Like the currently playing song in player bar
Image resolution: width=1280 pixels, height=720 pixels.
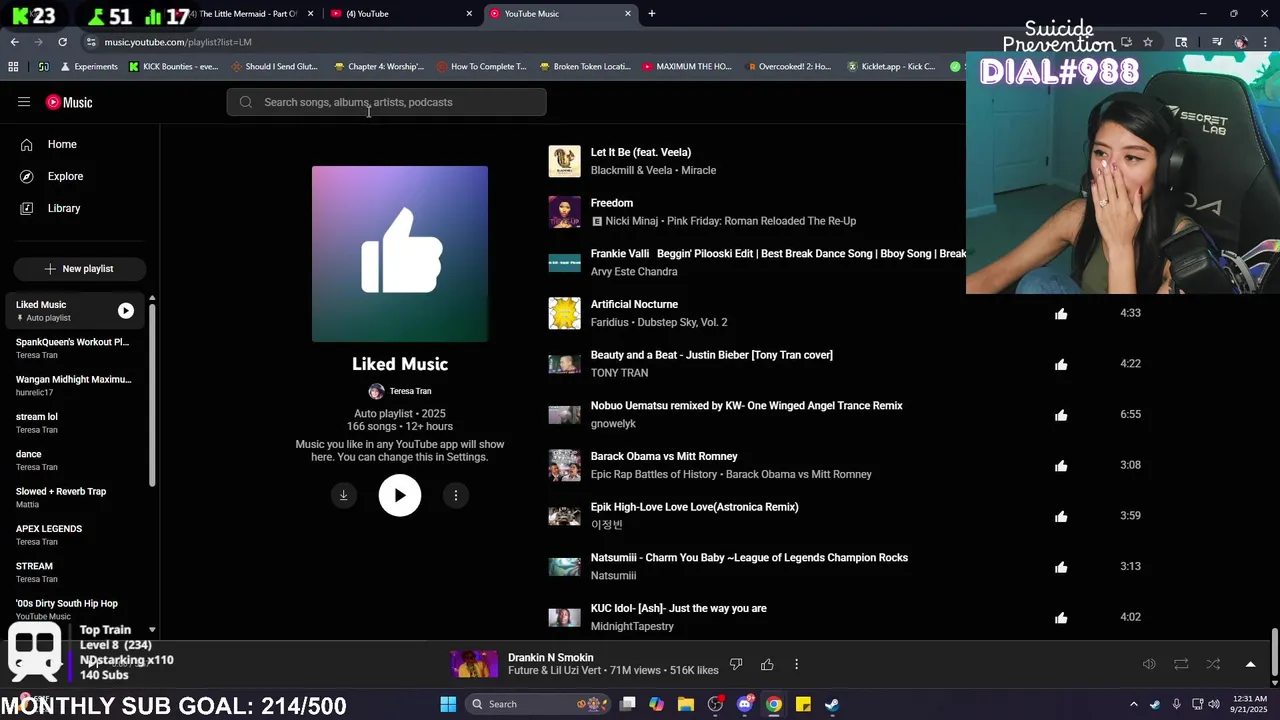pos(767,664)
